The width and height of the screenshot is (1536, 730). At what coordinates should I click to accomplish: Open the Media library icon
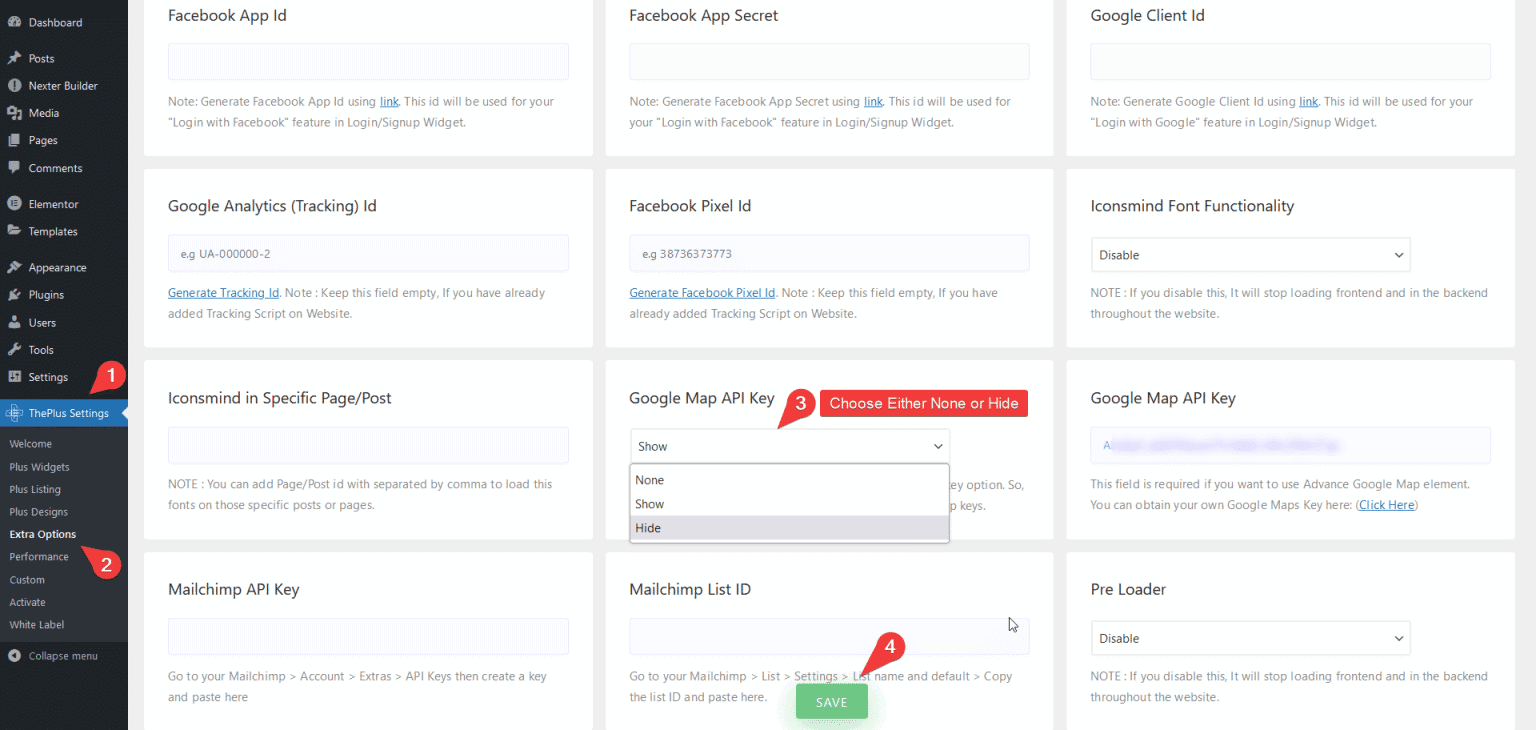click(x=14, y=112)
